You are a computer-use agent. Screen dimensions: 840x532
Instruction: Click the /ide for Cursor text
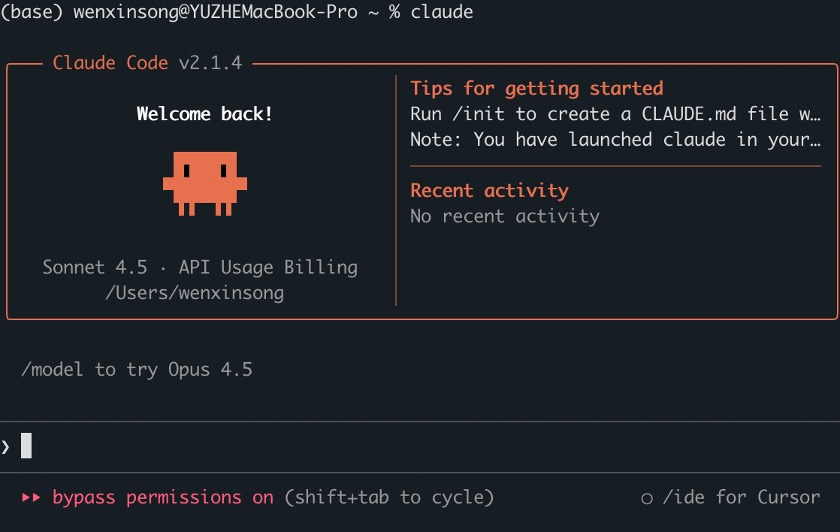(742, 497)
